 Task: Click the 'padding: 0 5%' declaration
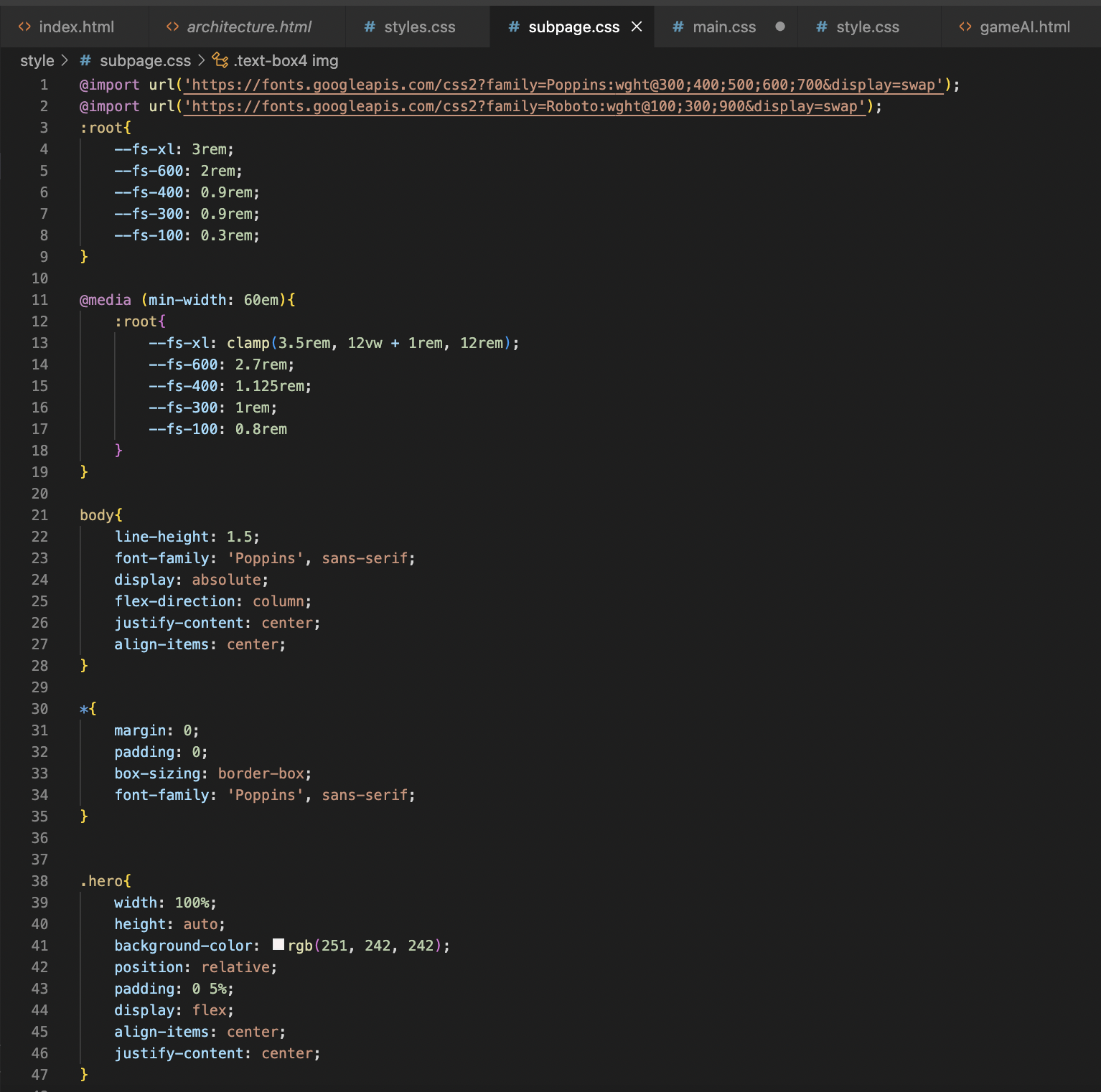174,989
